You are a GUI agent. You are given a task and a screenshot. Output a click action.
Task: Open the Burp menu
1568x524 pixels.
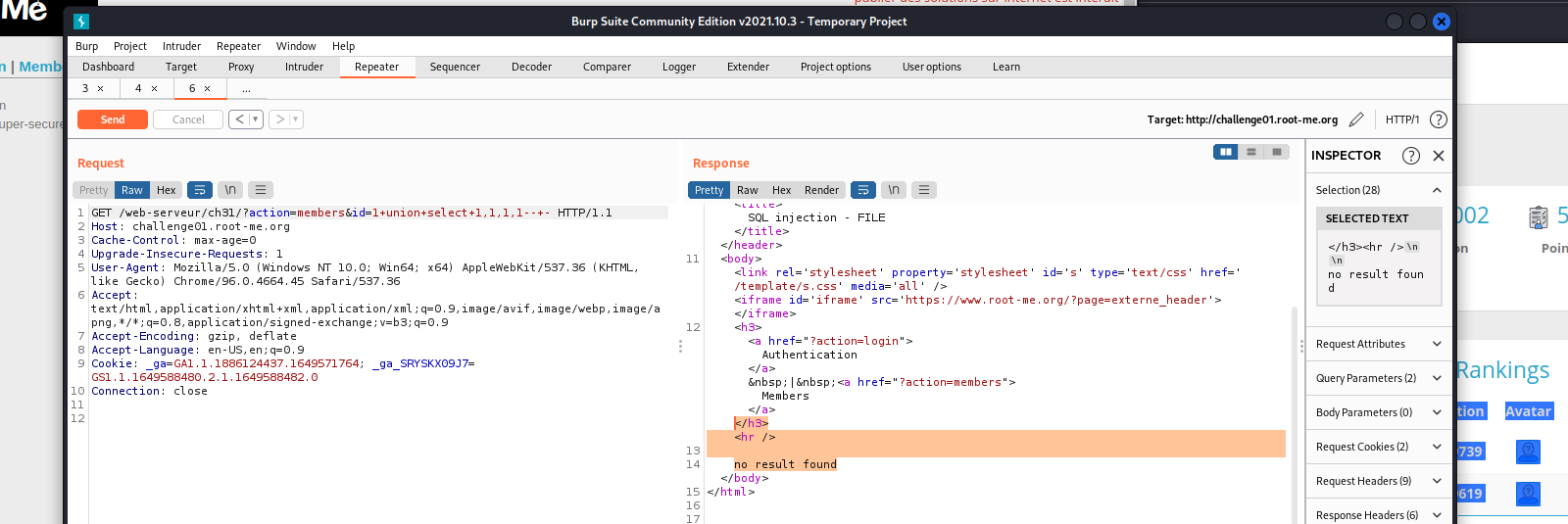click(86, 46)
